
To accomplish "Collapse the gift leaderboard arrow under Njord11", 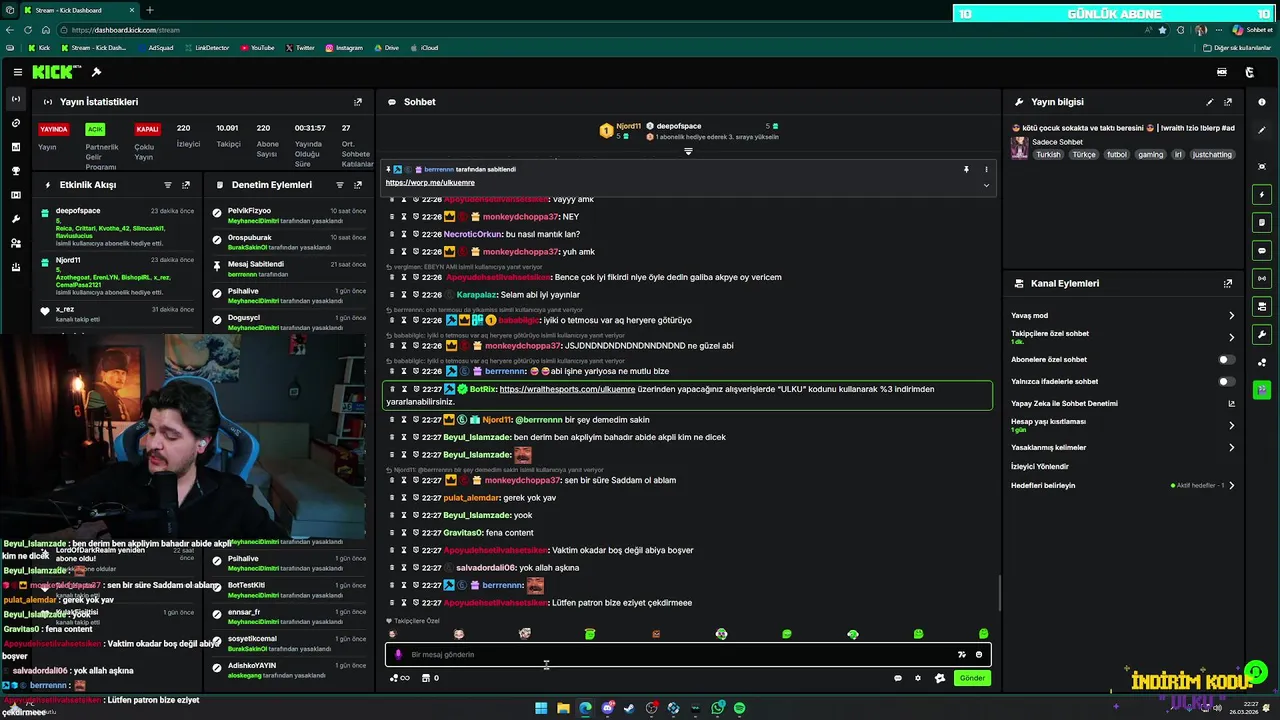I will point(688,151).
